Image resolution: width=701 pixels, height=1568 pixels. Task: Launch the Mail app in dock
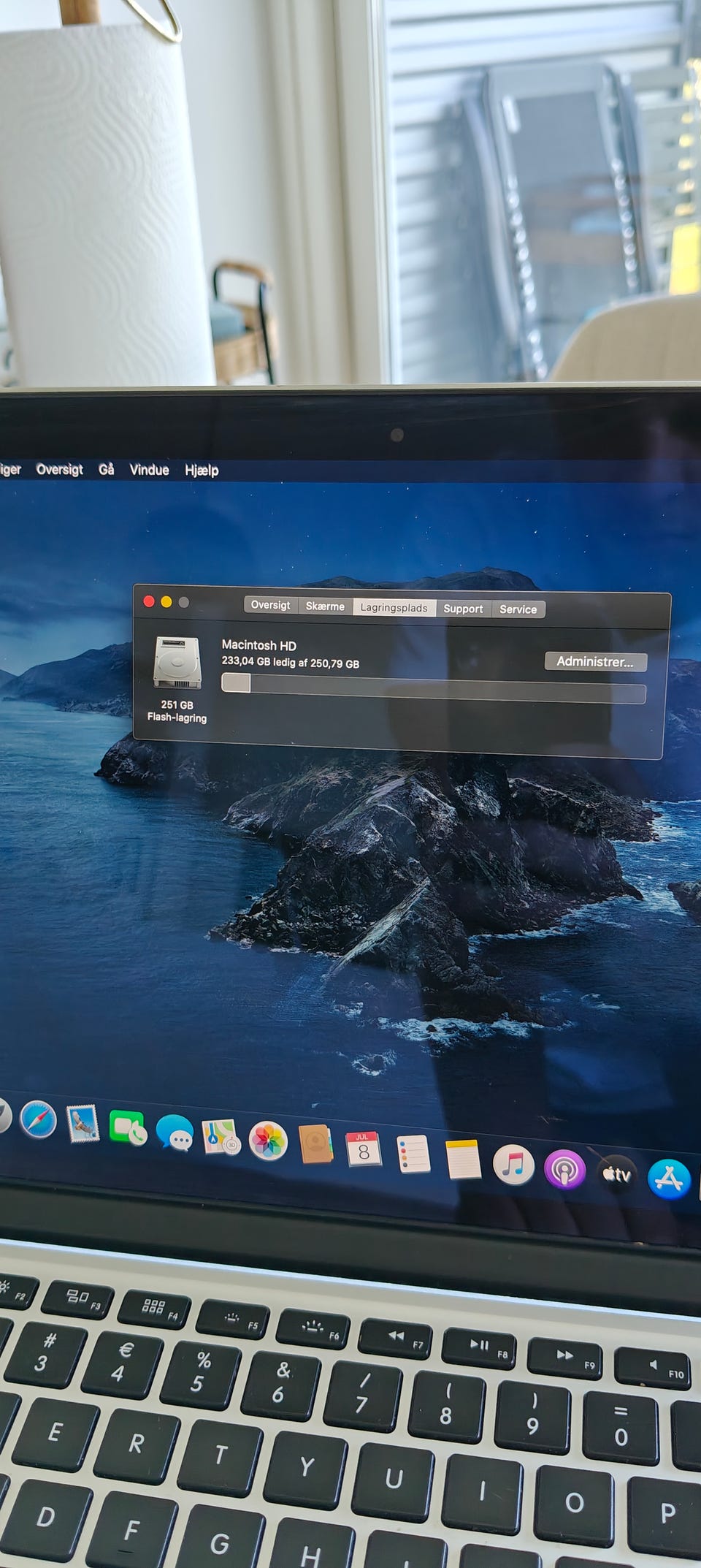[83, 1123]
